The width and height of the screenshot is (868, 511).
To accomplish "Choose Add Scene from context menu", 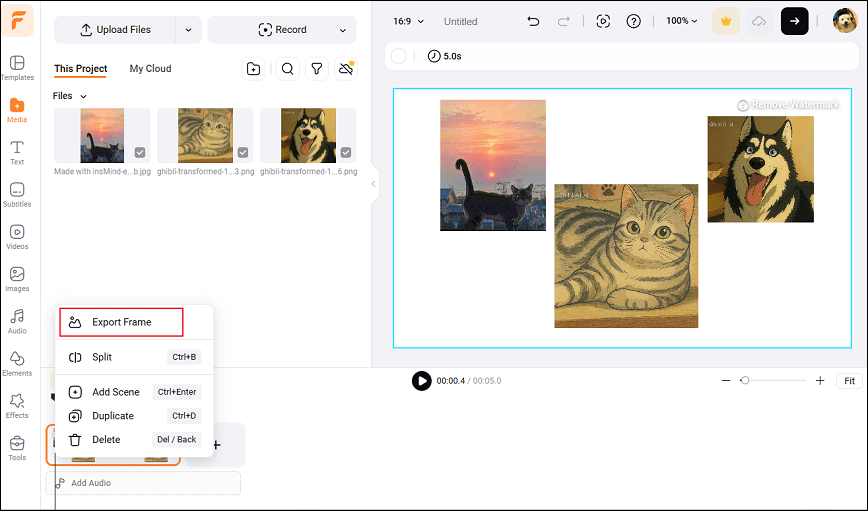I will pos(134,392).
